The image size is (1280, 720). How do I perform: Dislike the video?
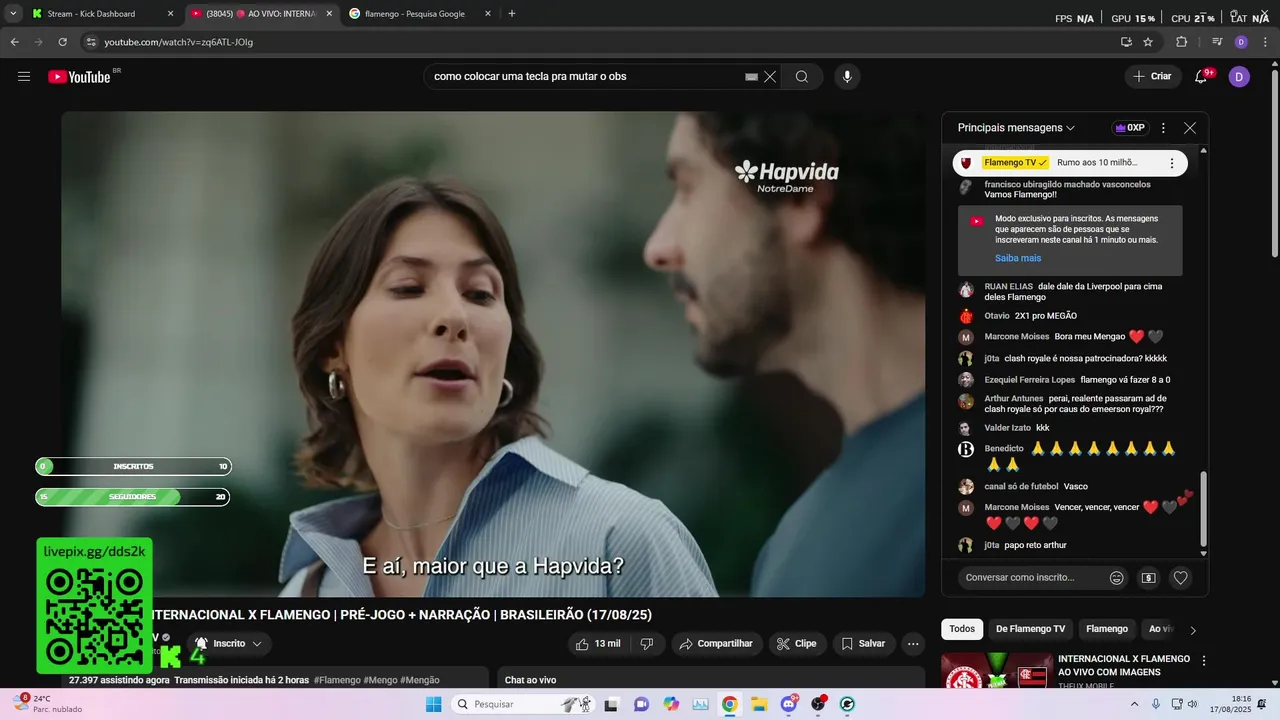(646, 644)
